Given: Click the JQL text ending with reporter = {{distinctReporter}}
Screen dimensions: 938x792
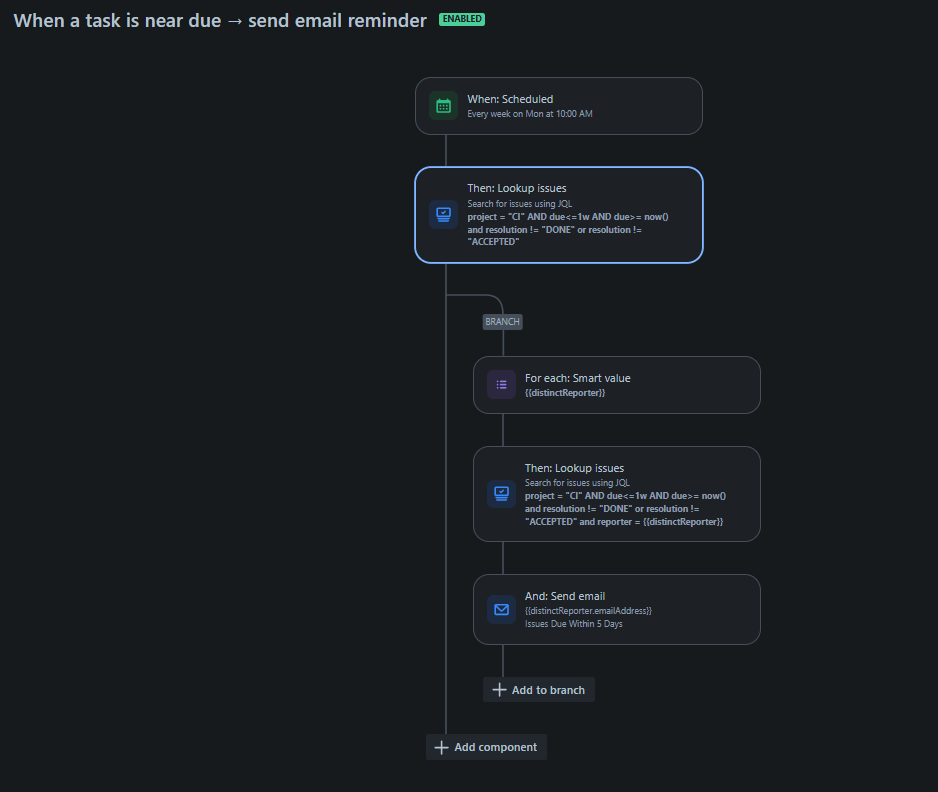Looking at the screenshot, I should [x=626, y=508].
